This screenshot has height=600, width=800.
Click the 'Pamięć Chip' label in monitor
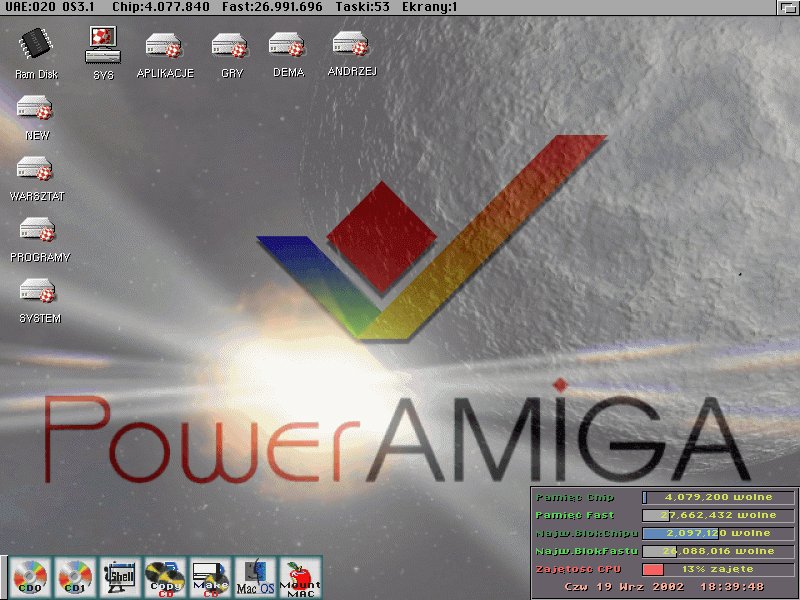click(x=575, y=497)
